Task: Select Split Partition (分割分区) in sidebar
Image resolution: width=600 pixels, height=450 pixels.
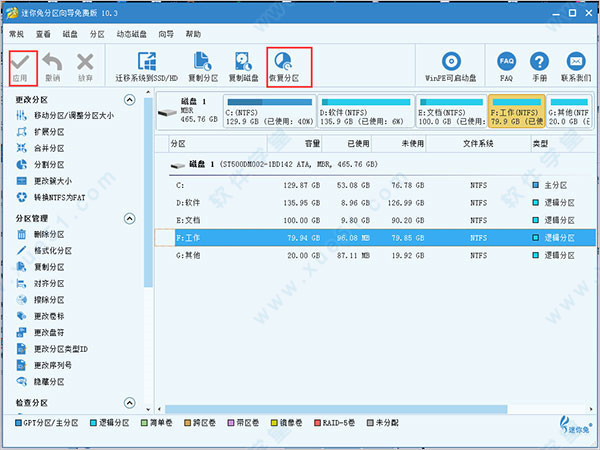Action: [41, 165]
